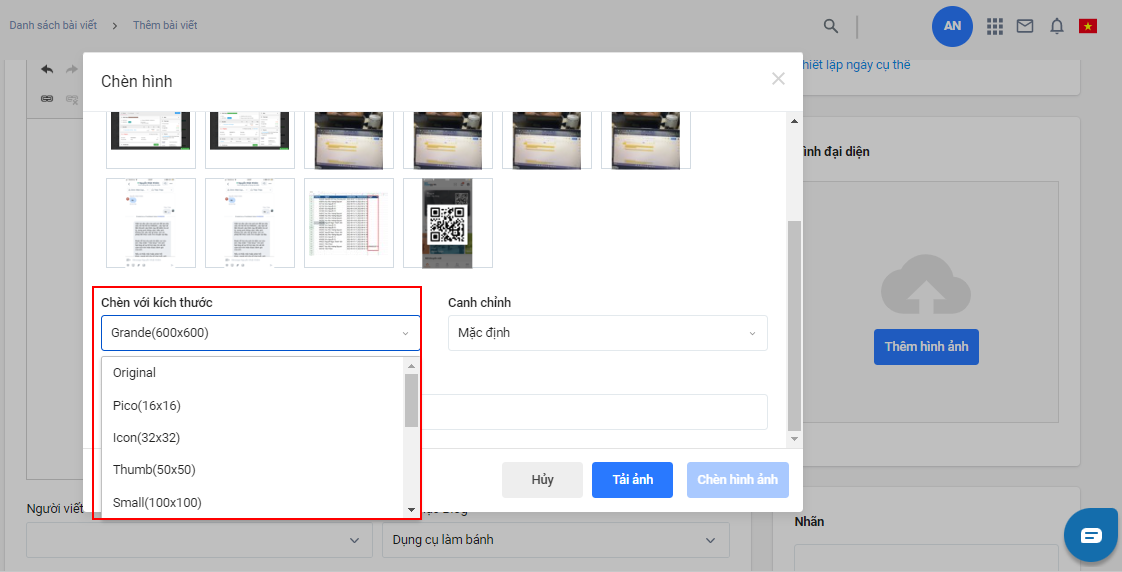Click the Nhãn tags input field
The height and width of the screenshot is (572, 1122).
[926, 558]
